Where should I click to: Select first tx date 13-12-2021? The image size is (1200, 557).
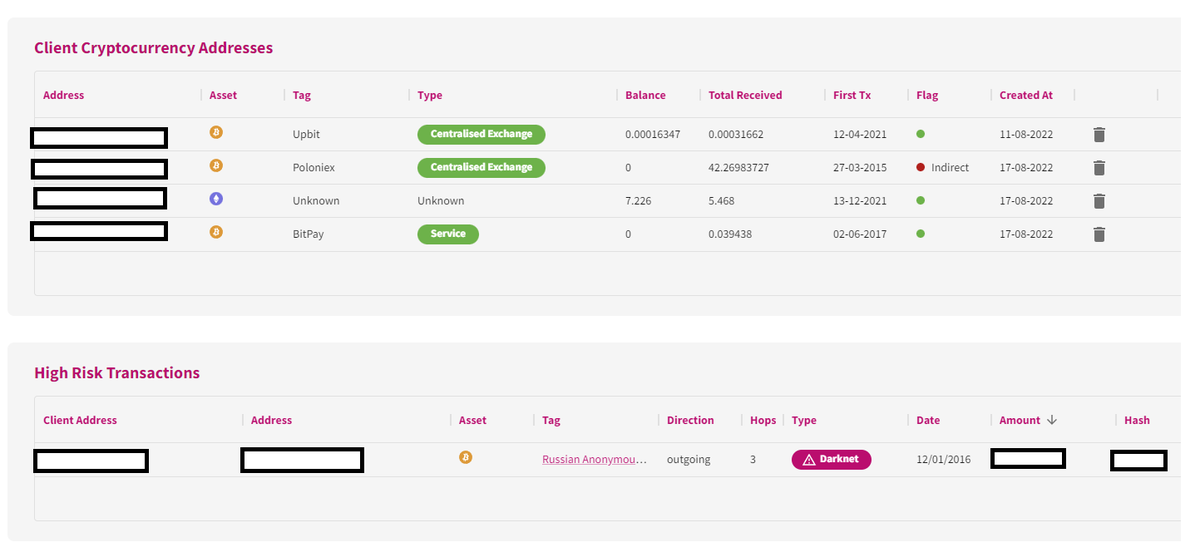point(860,201)
